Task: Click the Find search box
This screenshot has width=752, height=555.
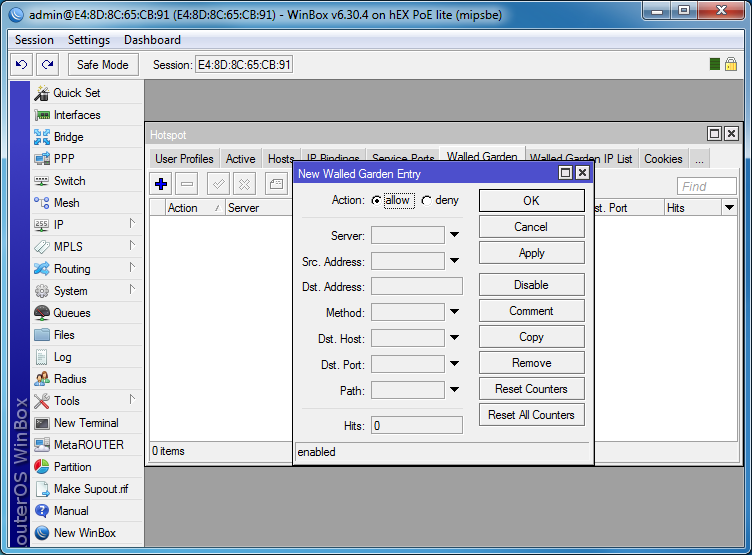Action: click(x=706, y=186)
